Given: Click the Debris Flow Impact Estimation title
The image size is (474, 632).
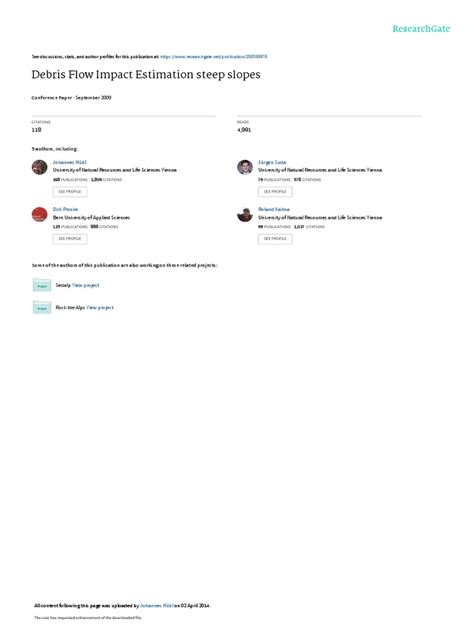Looking at the screenshot, I should [x=146, y=75].
